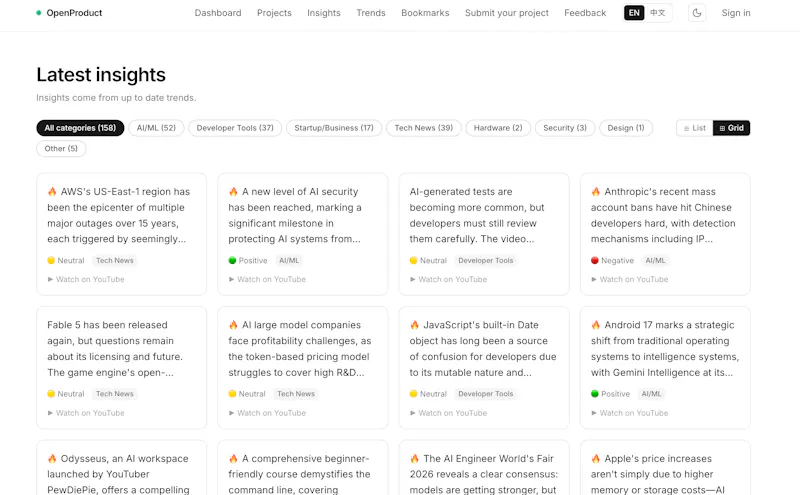Select All categories (158) filter
Screen dimensions: 800x495
pos(80,128)
